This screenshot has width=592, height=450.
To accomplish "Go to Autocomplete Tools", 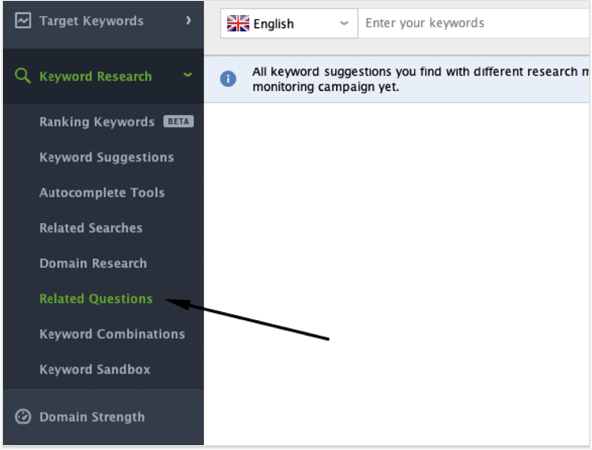I will point(102,193).
